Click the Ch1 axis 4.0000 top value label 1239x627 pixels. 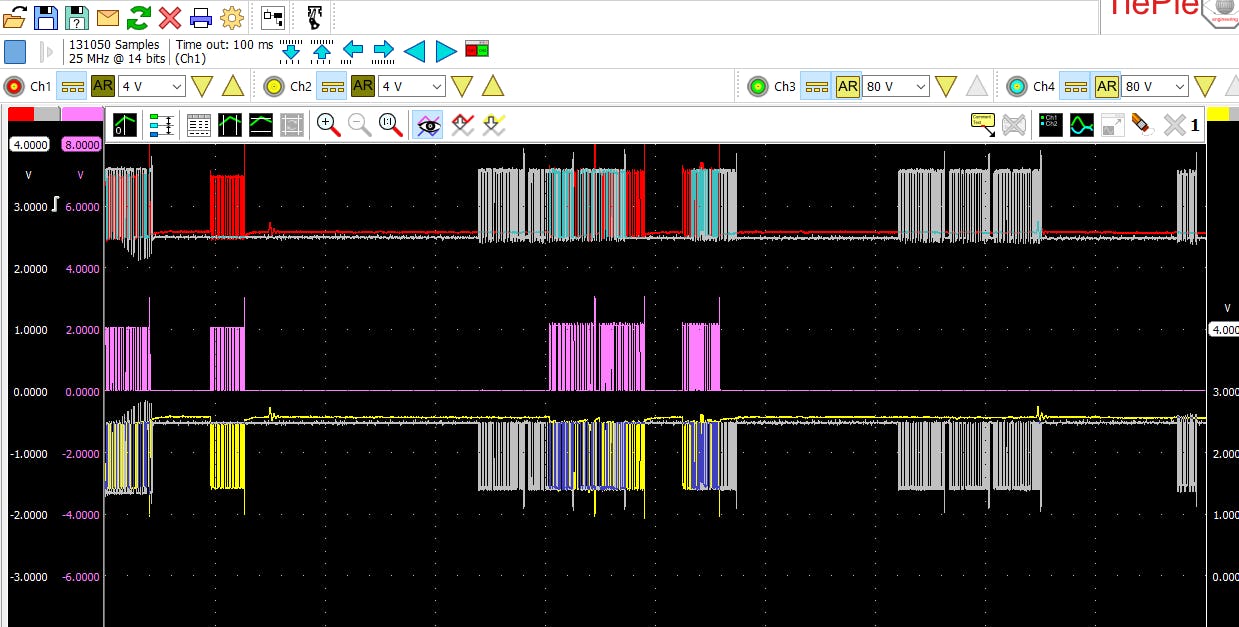pyautogui.click(x=30, y=145)
